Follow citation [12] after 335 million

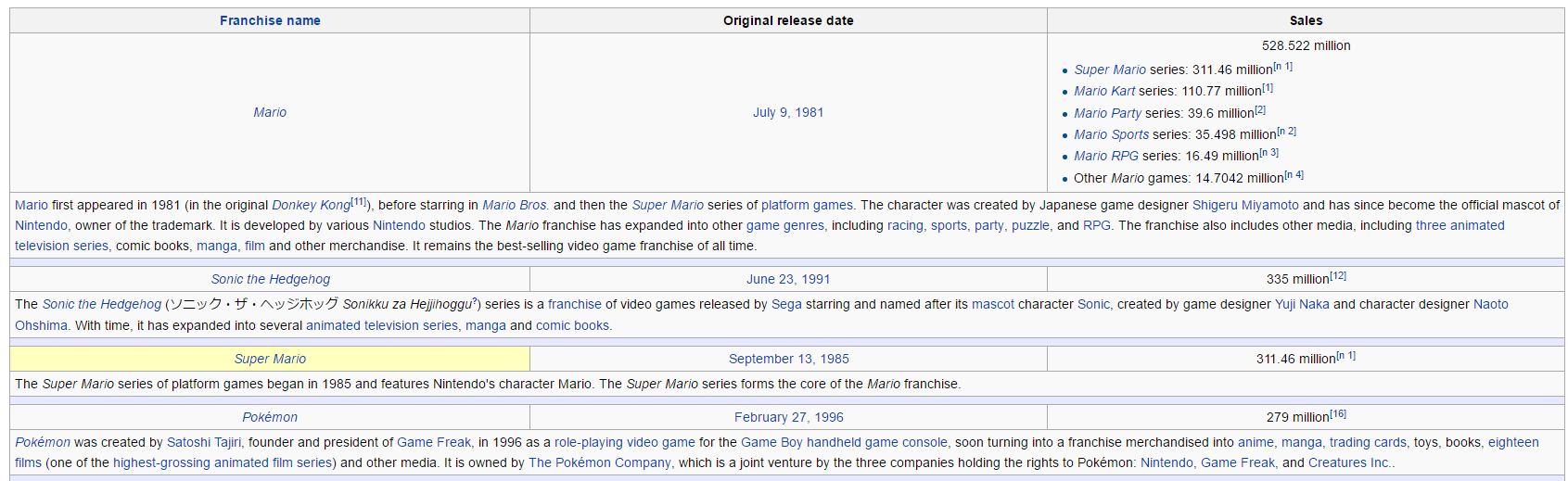(x=1338, y=276)
